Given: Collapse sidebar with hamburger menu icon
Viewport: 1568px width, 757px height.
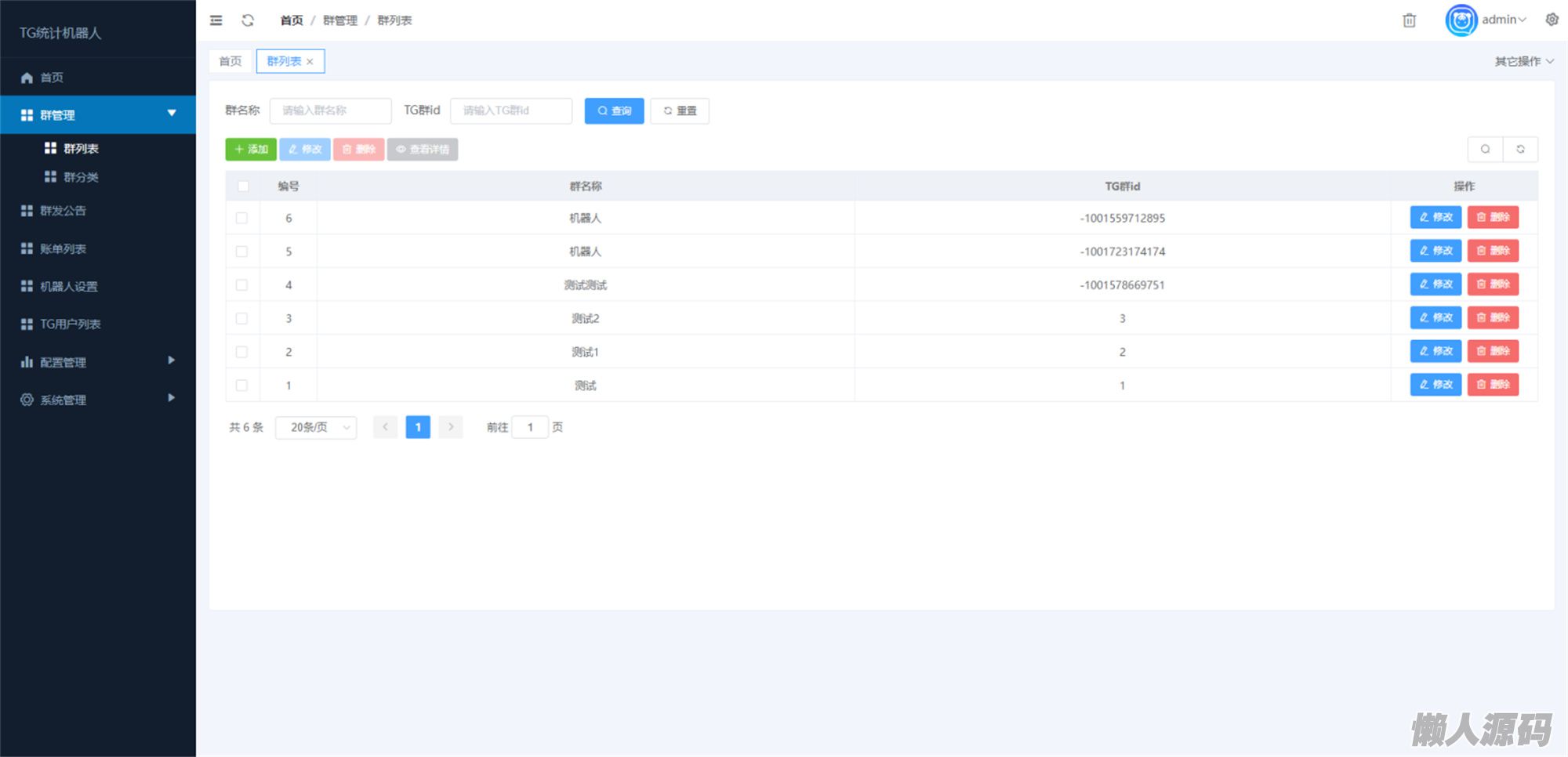Looking at the screenshot, I should [x=216, y=20].
